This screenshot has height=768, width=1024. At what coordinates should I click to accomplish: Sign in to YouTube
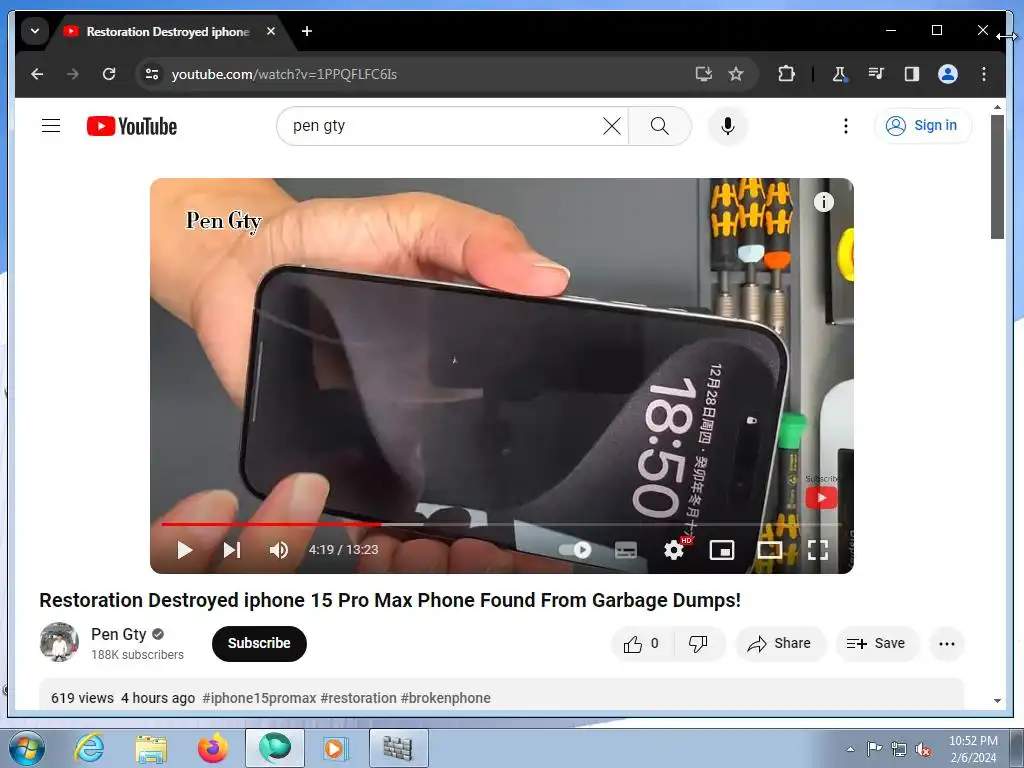[922, 125]
